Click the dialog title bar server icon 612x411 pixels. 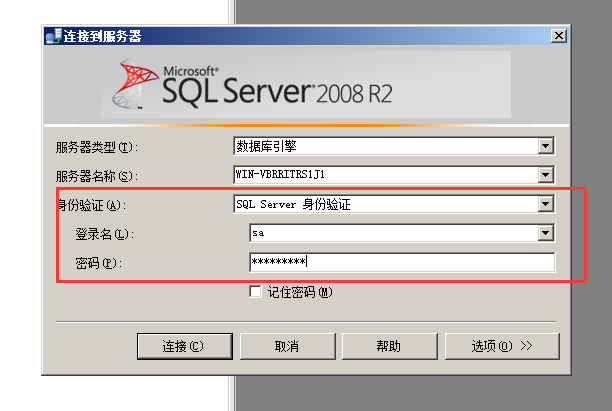pos(53,36)
